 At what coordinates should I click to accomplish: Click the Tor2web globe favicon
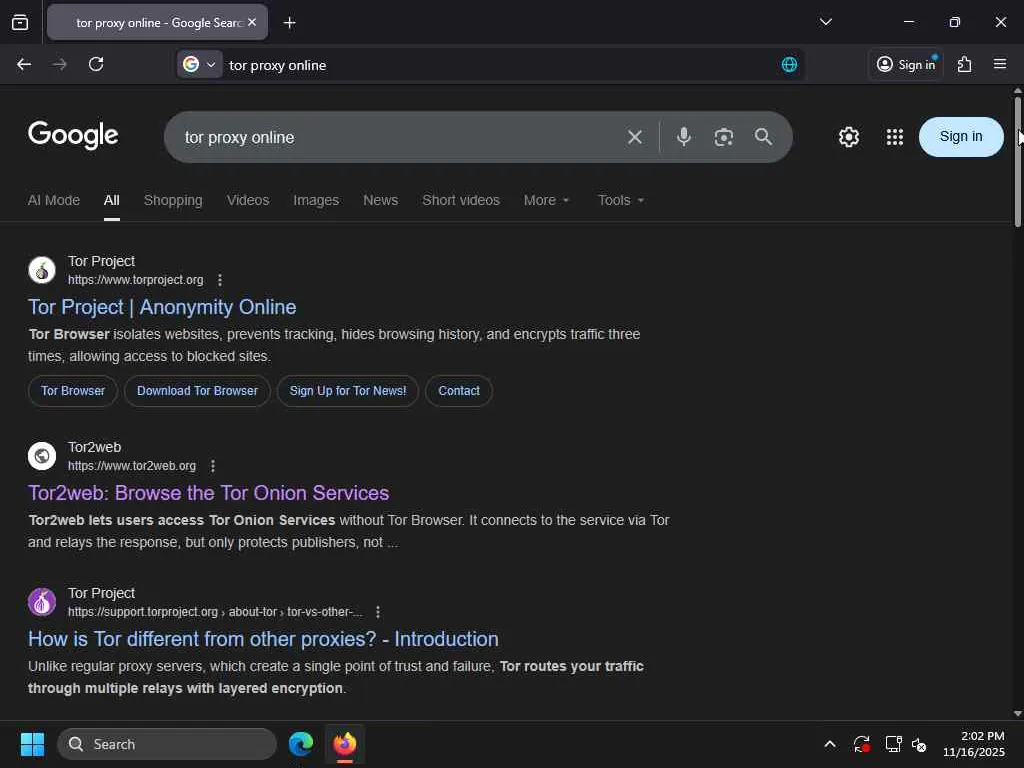42,456
